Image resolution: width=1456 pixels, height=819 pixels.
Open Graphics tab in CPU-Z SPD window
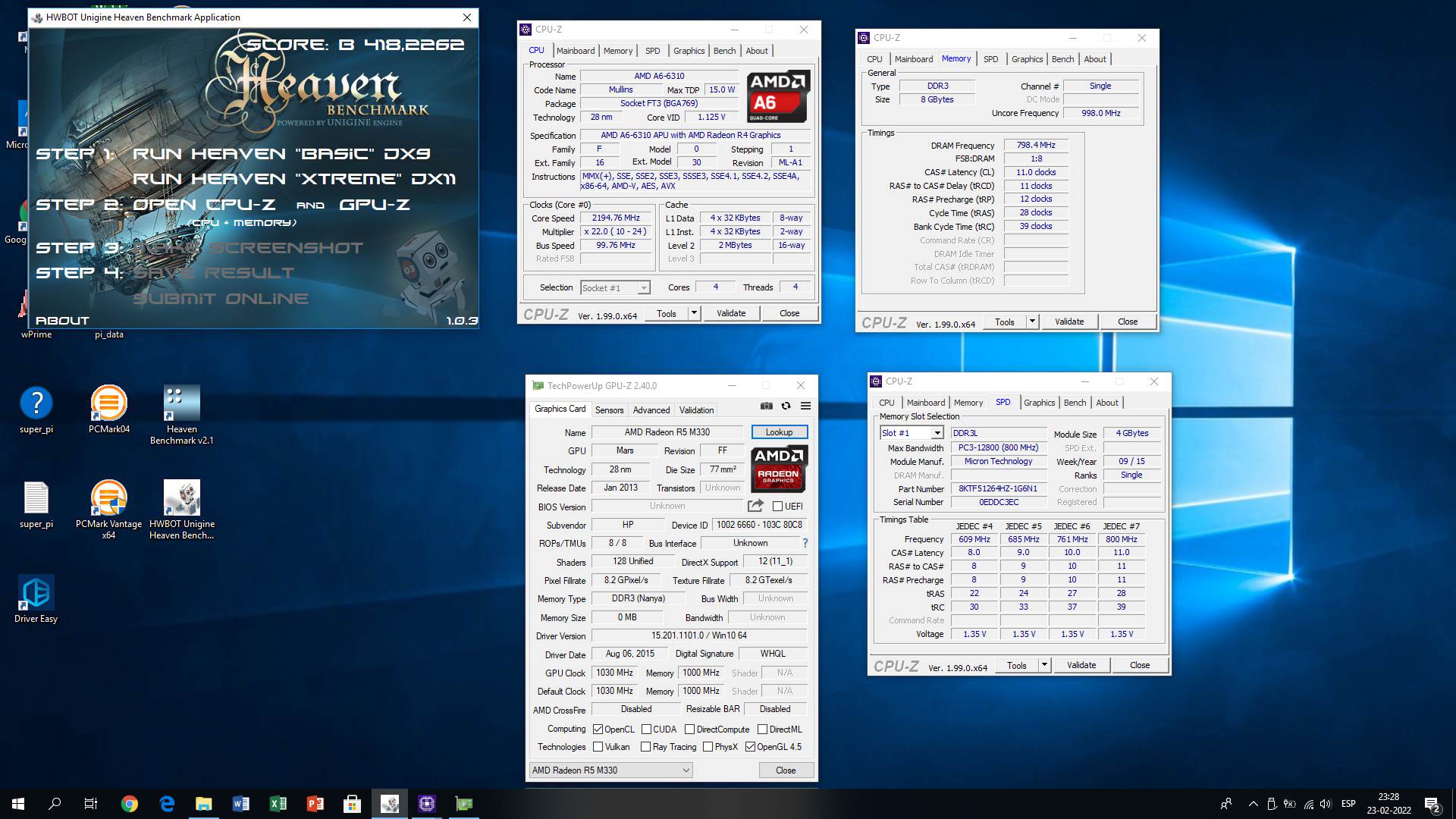(1039, 403)
